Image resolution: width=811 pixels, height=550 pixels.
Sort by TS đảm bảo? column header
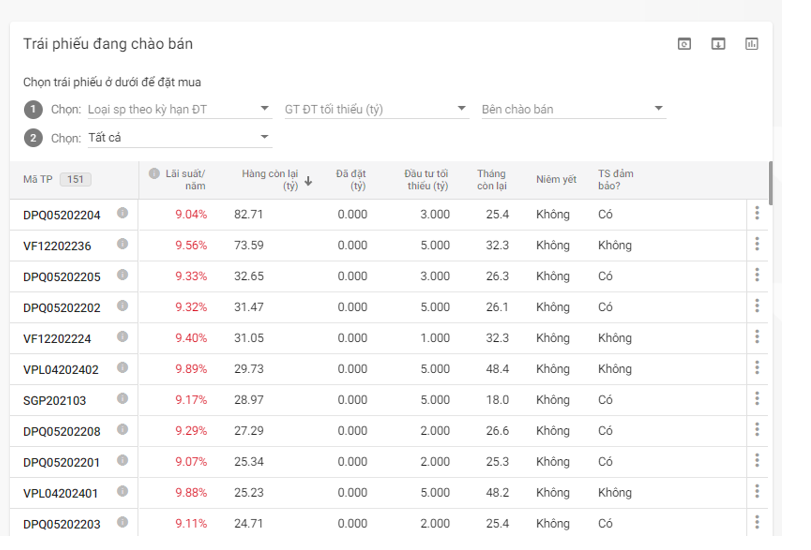pyautogui.click(x=615, y=180)
